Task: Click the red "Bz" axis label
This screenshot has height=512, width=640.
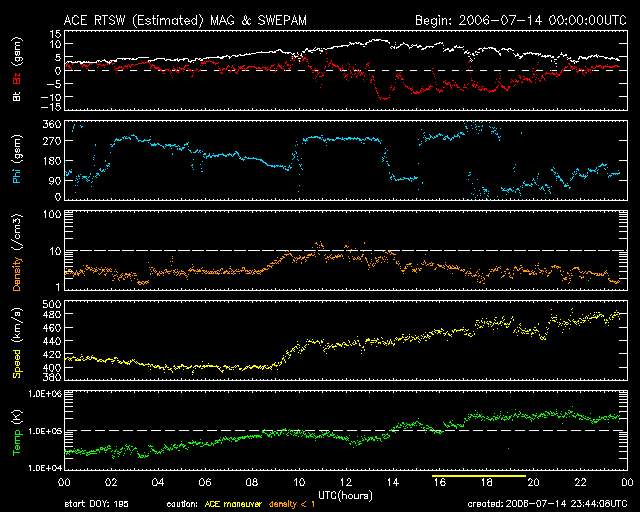Action: click(17, 78)
